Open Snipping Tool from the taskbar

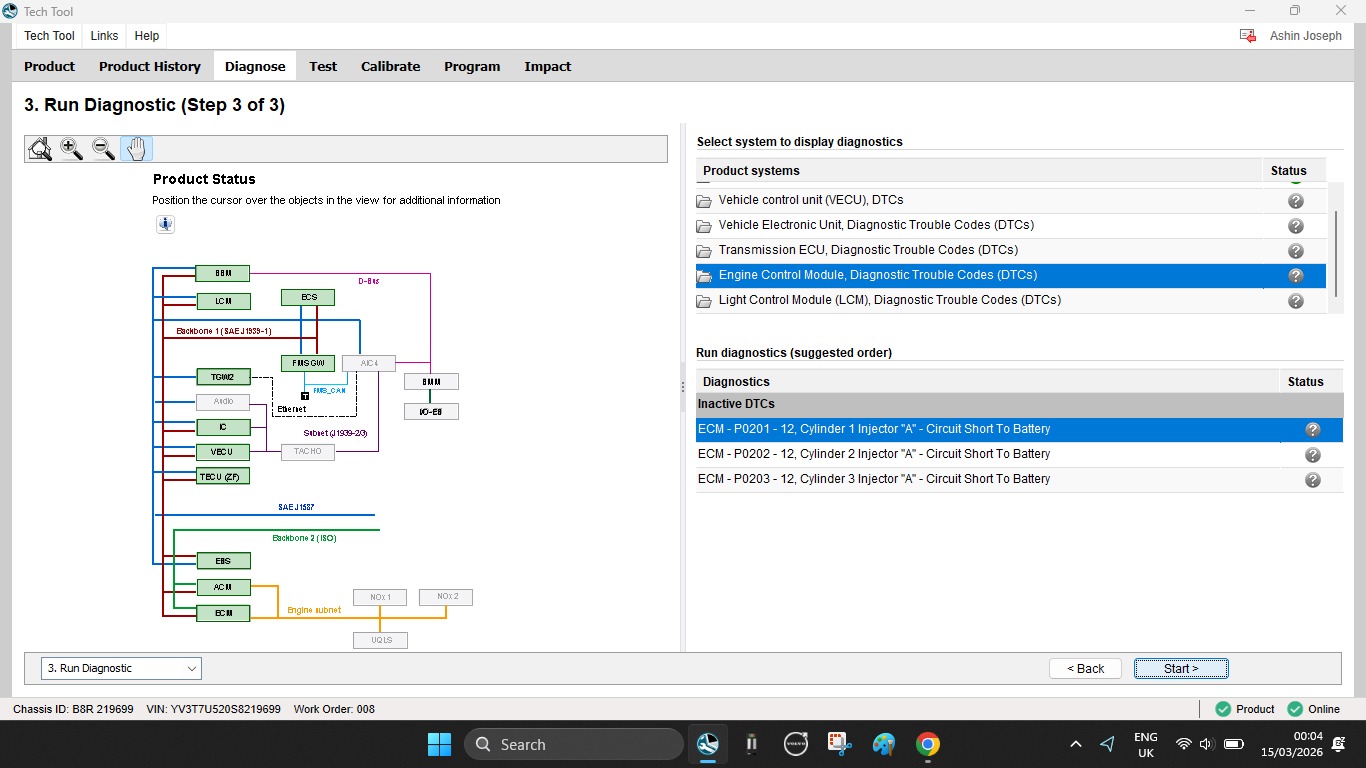tap(840, 744)
